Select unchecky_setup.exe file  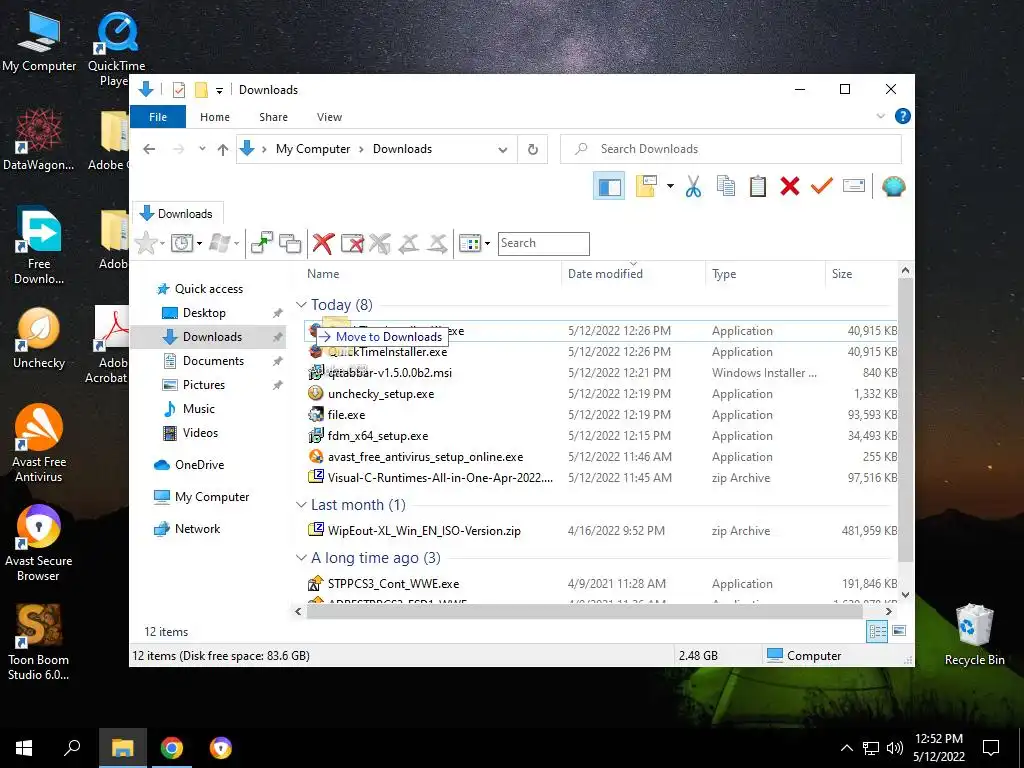click(x=381, y=394)
